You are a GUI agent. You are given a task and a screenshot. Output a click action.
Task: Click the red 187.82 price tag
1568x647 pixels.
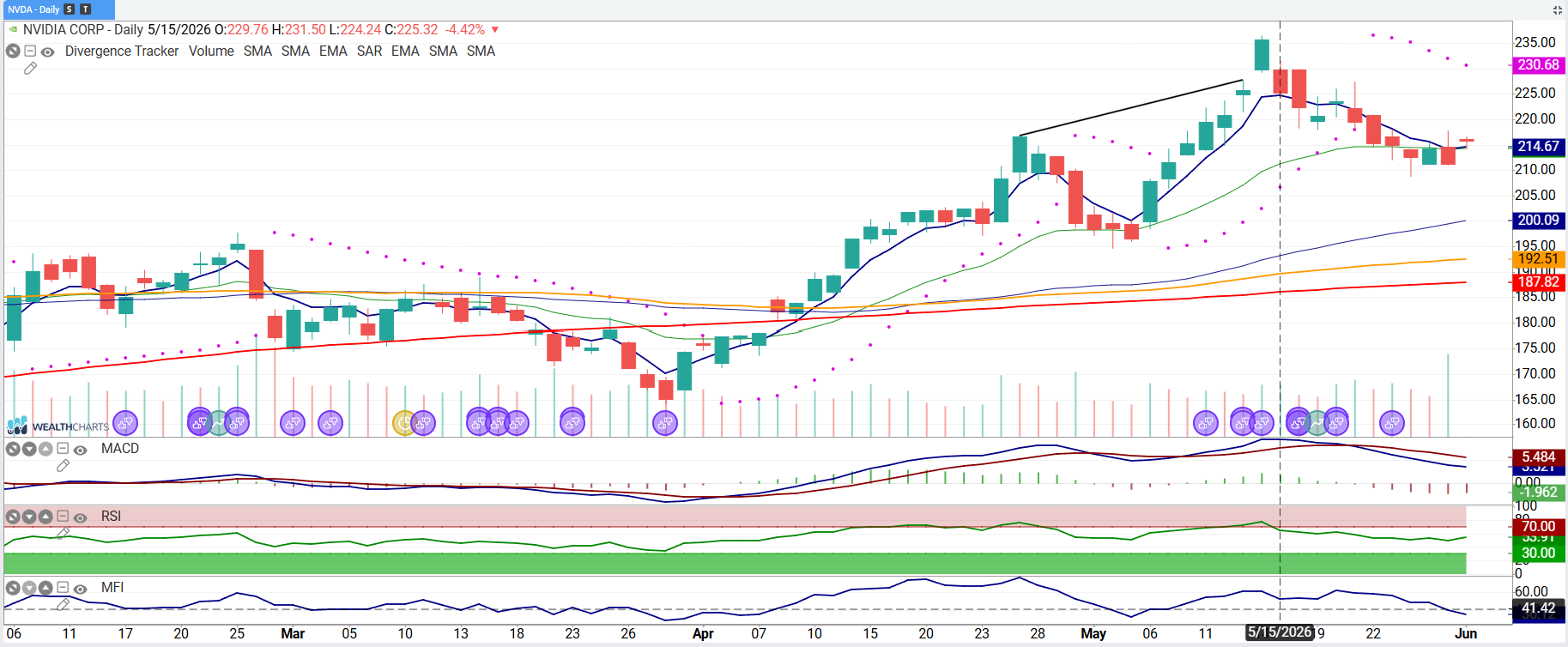tap(1538, 282)
